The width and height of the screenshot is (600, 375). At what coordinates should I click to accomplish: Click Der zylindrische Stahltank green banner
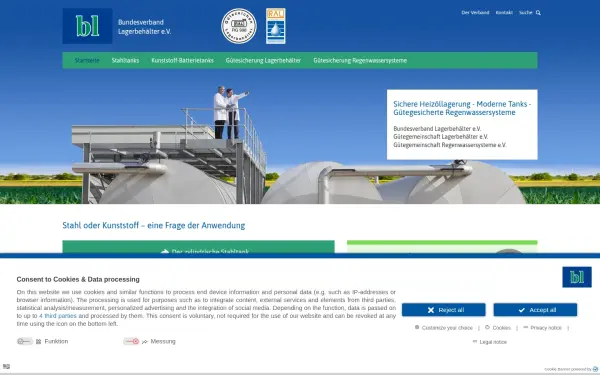[x=198, y=247]
